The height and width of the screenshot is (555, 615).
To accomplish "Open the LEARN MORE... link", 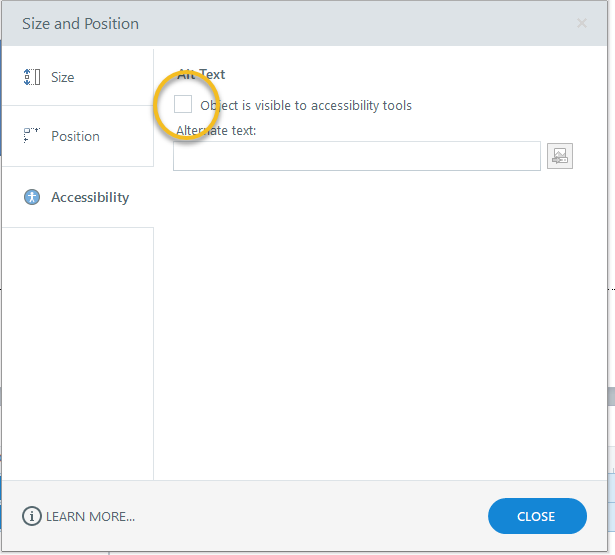I will point(90,516).
